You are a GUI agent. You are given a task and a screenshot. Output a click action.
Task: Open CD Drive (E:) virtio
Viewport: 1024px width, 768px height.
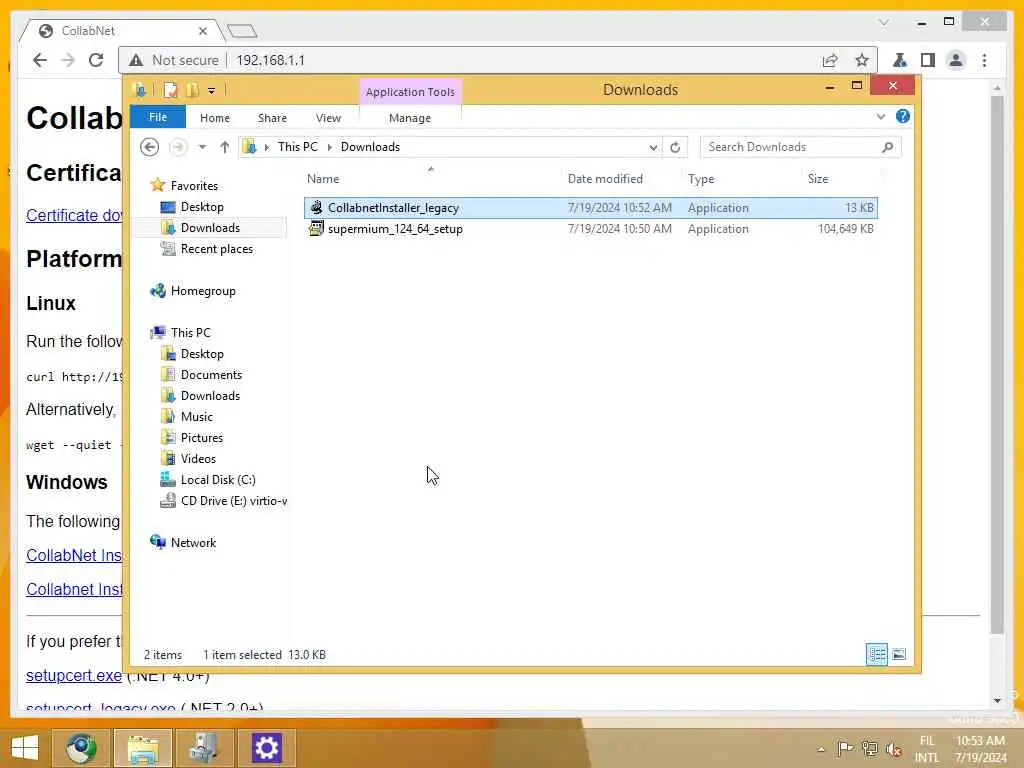234,501
